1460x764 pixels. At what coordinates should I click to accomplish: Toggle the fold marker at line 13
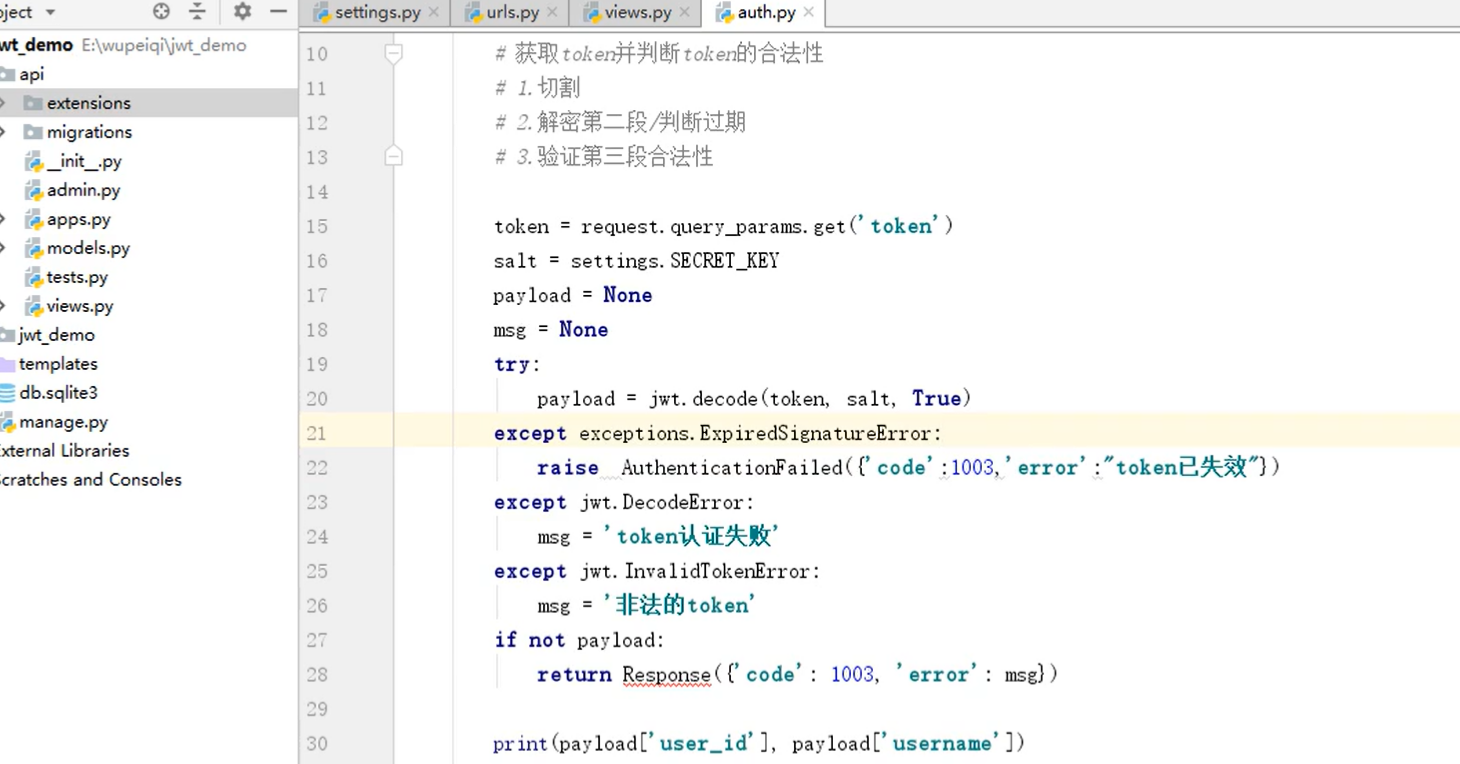(x=394, y=157)
